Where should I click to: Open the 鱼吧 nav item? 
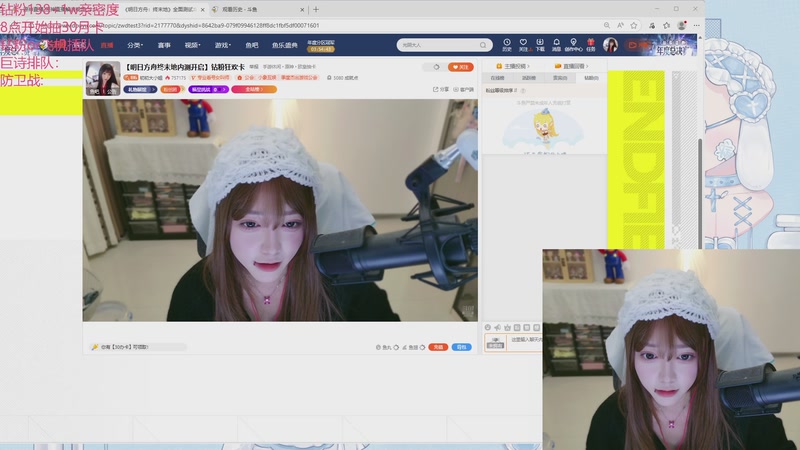252,45
